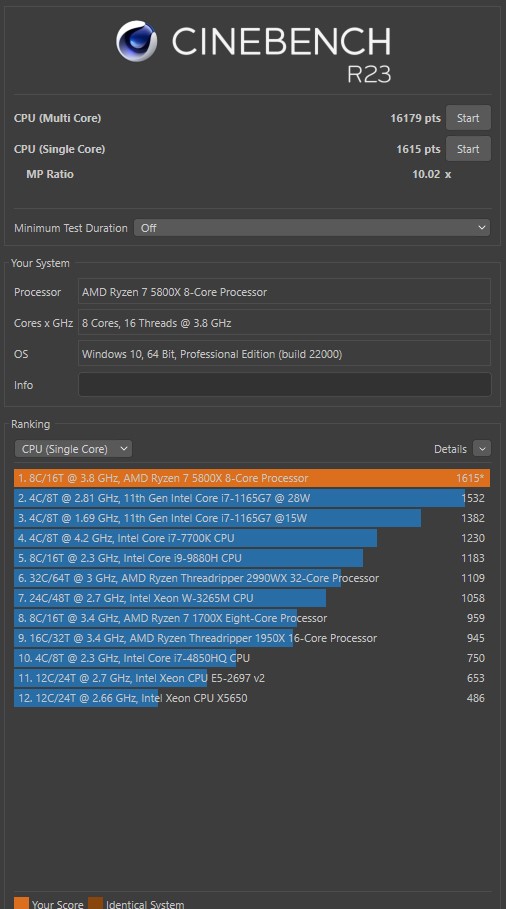Select the Xeon W-3265M ranking row

(252, 598)
